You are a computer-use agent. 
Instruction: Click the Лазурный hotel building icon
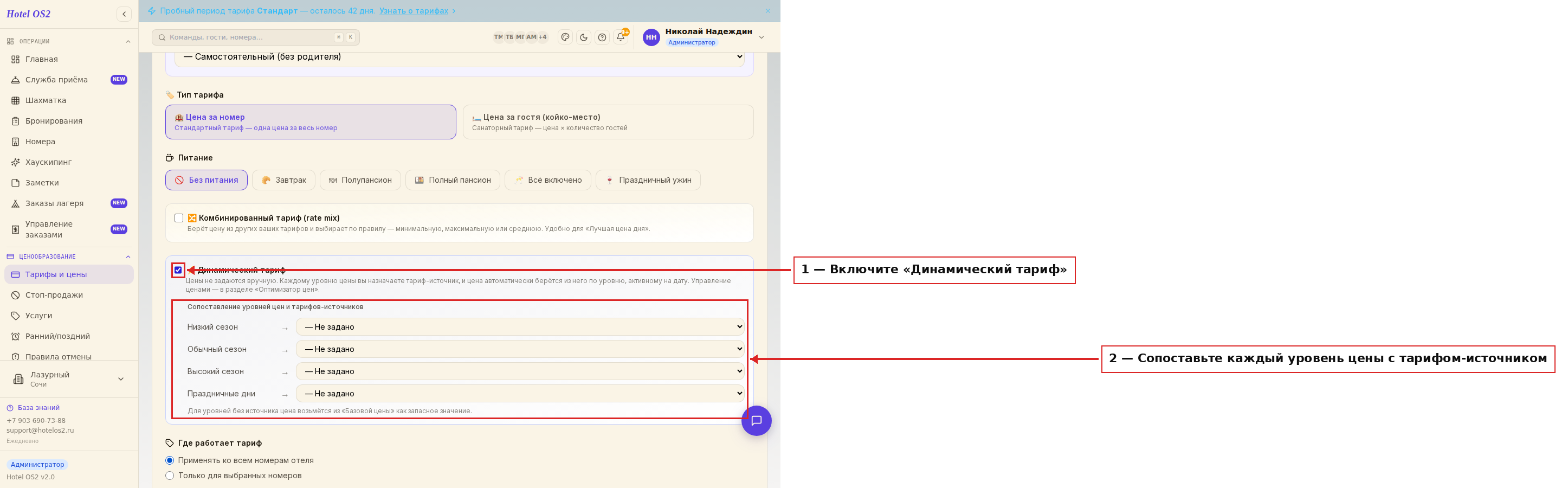pyautogui.click(x=18, y=379)
